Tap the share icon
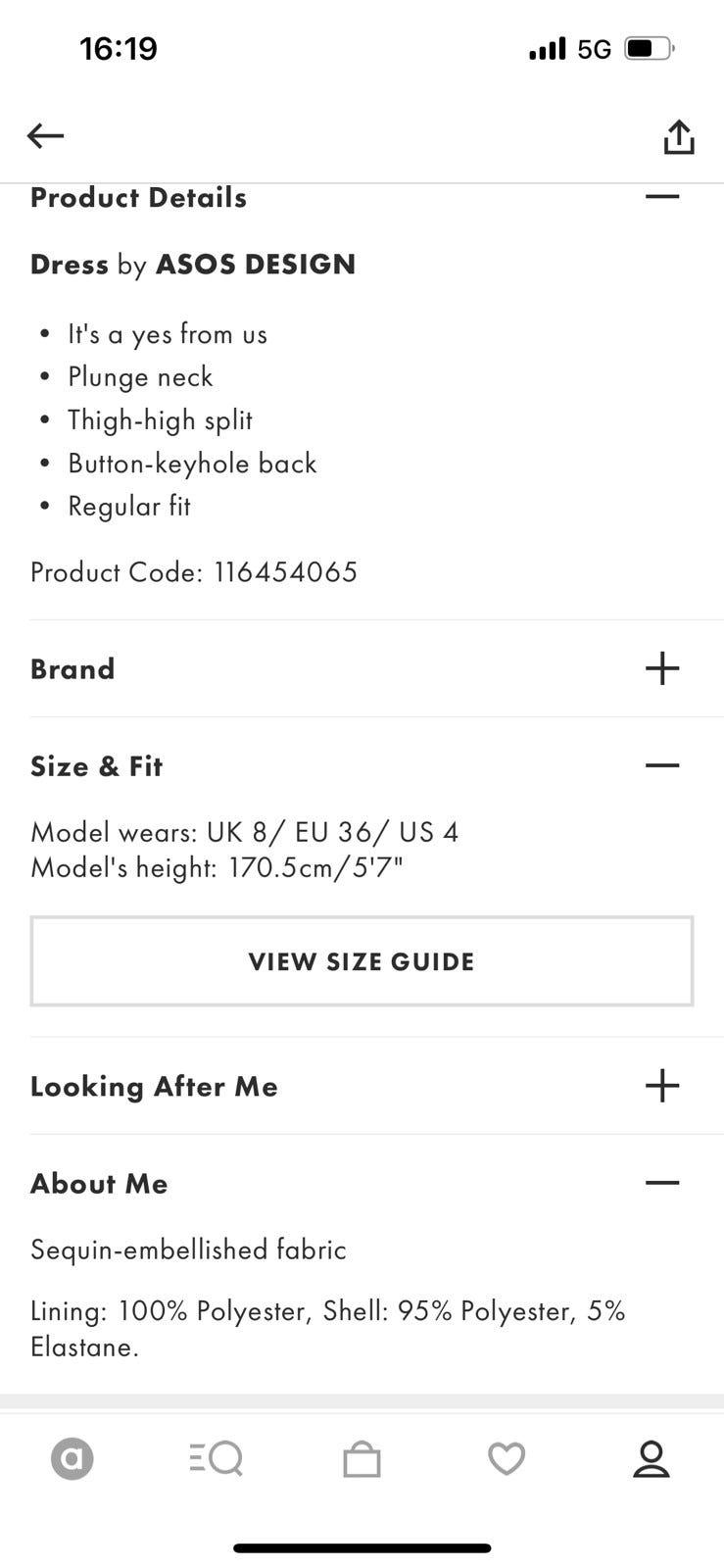Screen dimensions: 724x1568 tap(678, 137)
